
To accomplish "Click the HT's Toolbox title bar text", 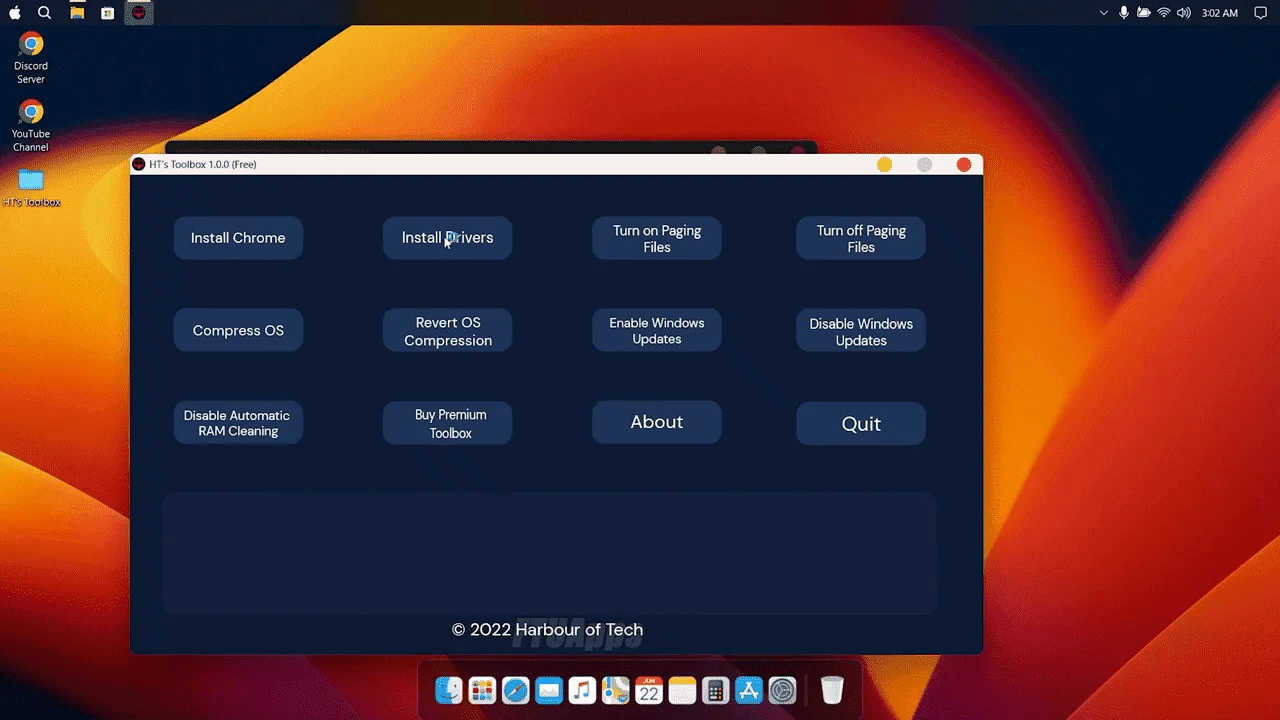I will click(x=203, y=164).
